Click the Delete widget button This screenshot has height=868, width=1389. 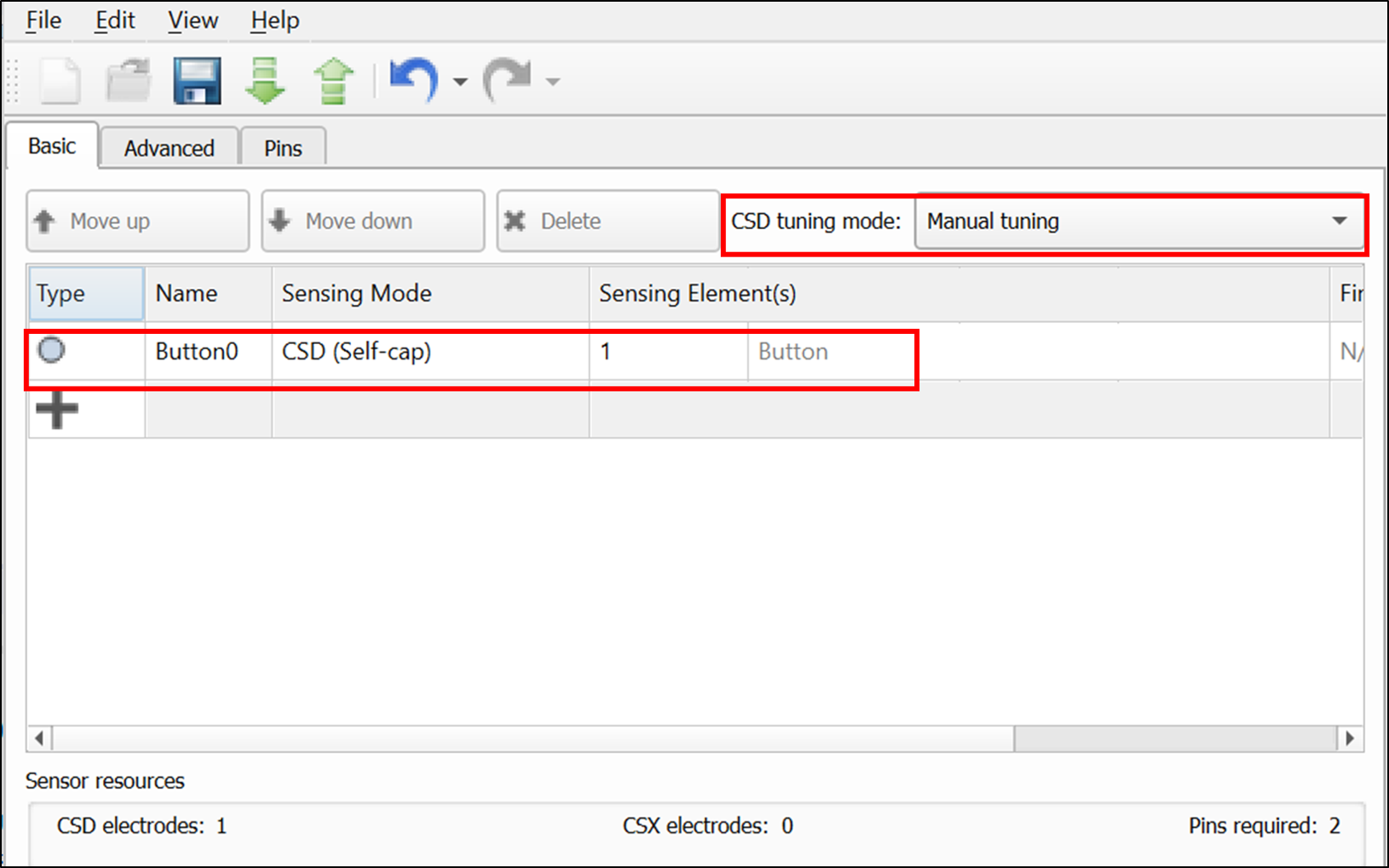(608, 221)
